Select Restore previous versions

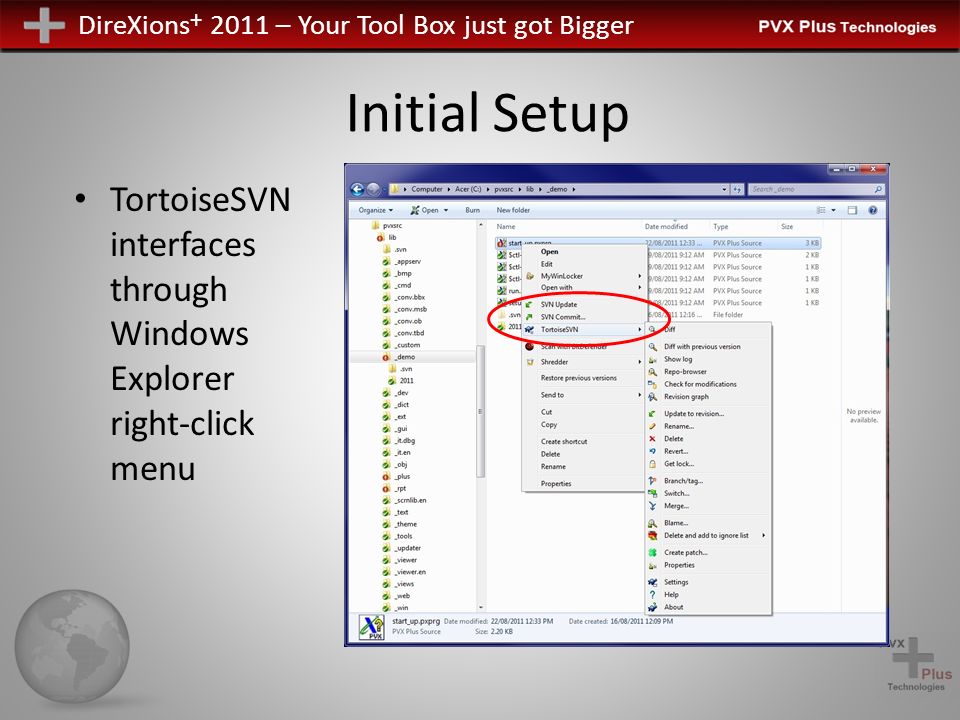[x=579, y=378]
